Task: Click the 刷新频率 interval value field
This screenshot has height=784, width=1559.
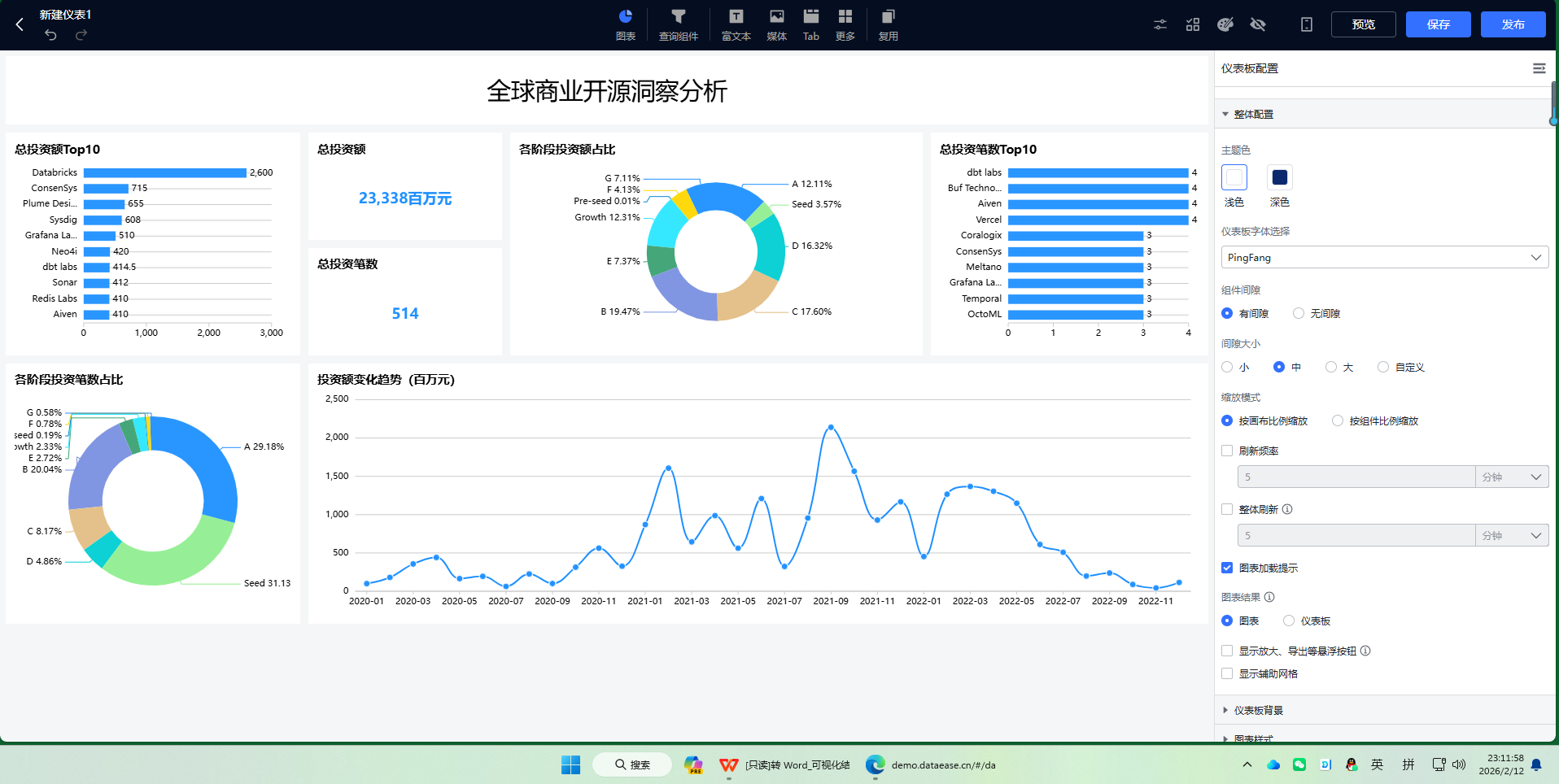Action: tap(1356, 477)
